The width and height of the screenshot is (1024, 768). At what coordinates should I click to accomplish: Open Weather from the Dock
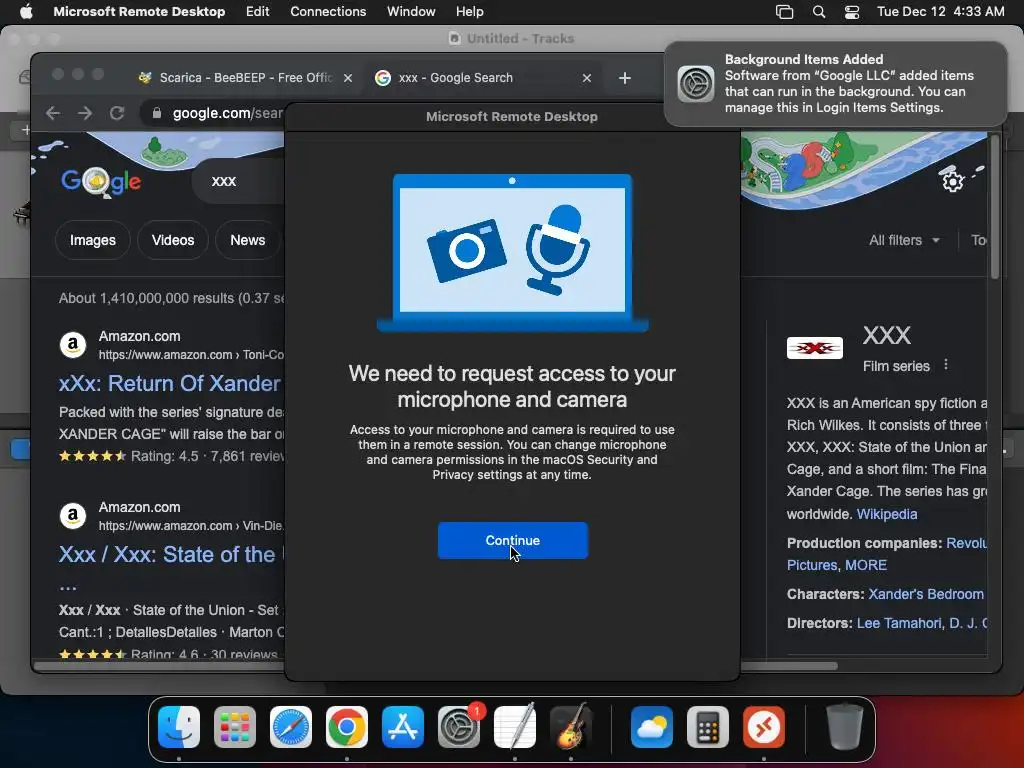[x=652, y=727]
